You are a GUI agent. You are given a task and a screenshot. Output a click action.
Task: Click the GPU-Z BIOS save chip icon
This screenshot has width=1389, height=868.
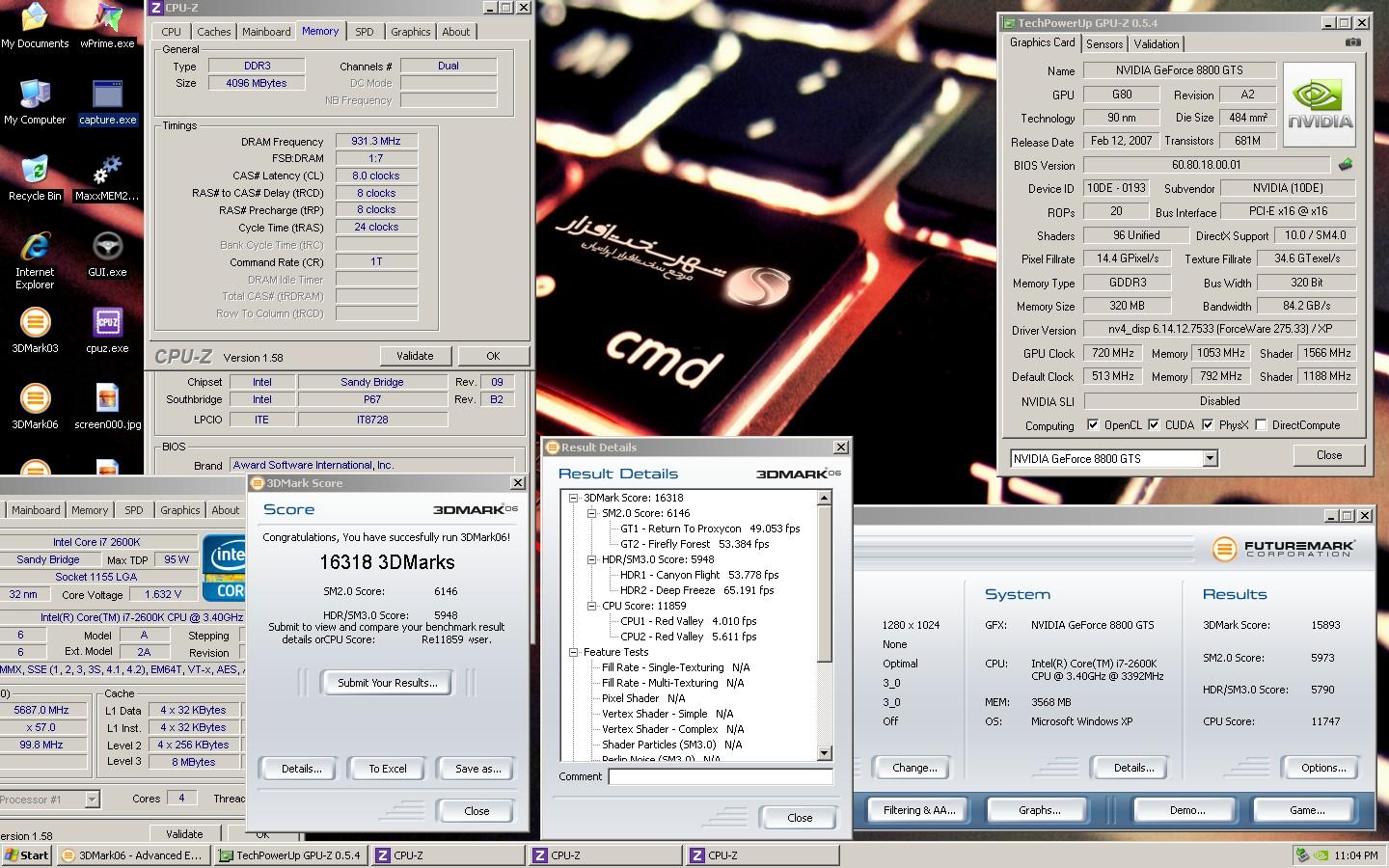pos(1346,165)
